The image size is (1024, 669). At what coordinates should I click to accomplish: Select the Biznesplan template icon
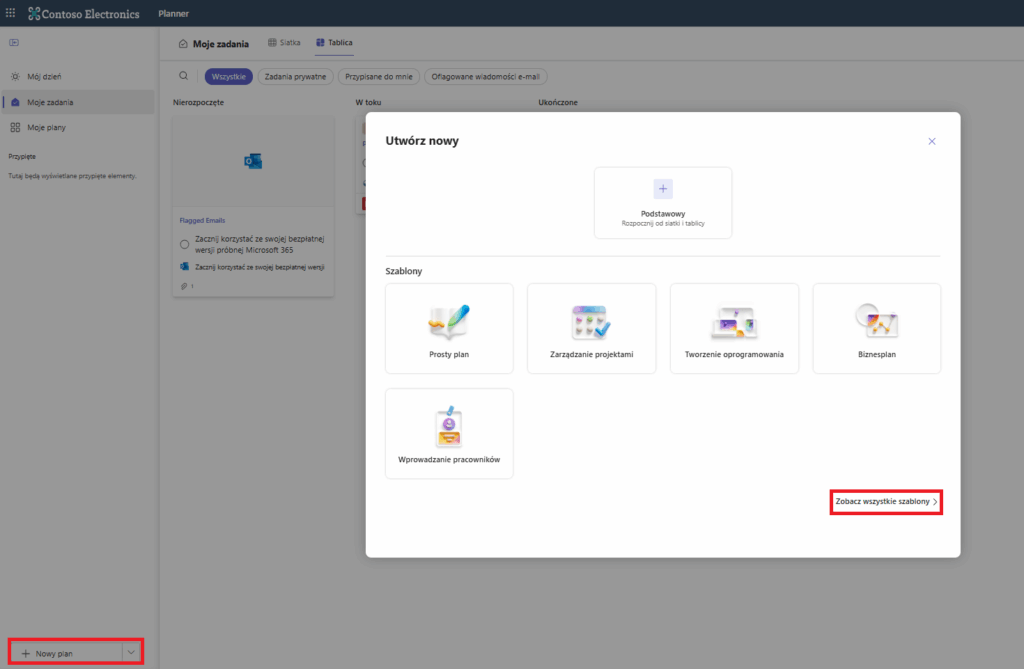(x=876, y=320)
